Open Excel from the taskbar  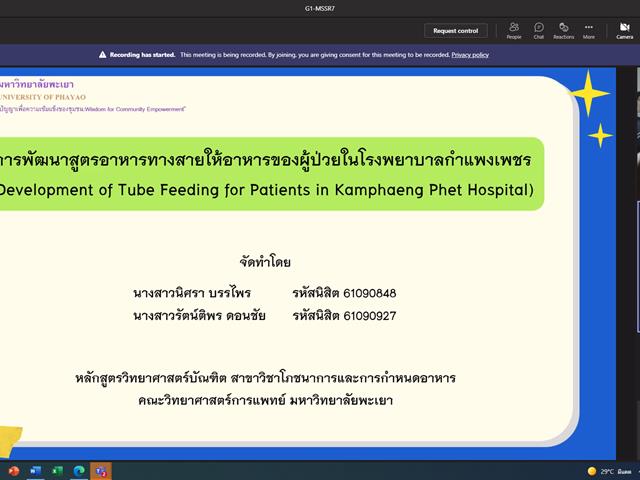pos(58,471)
